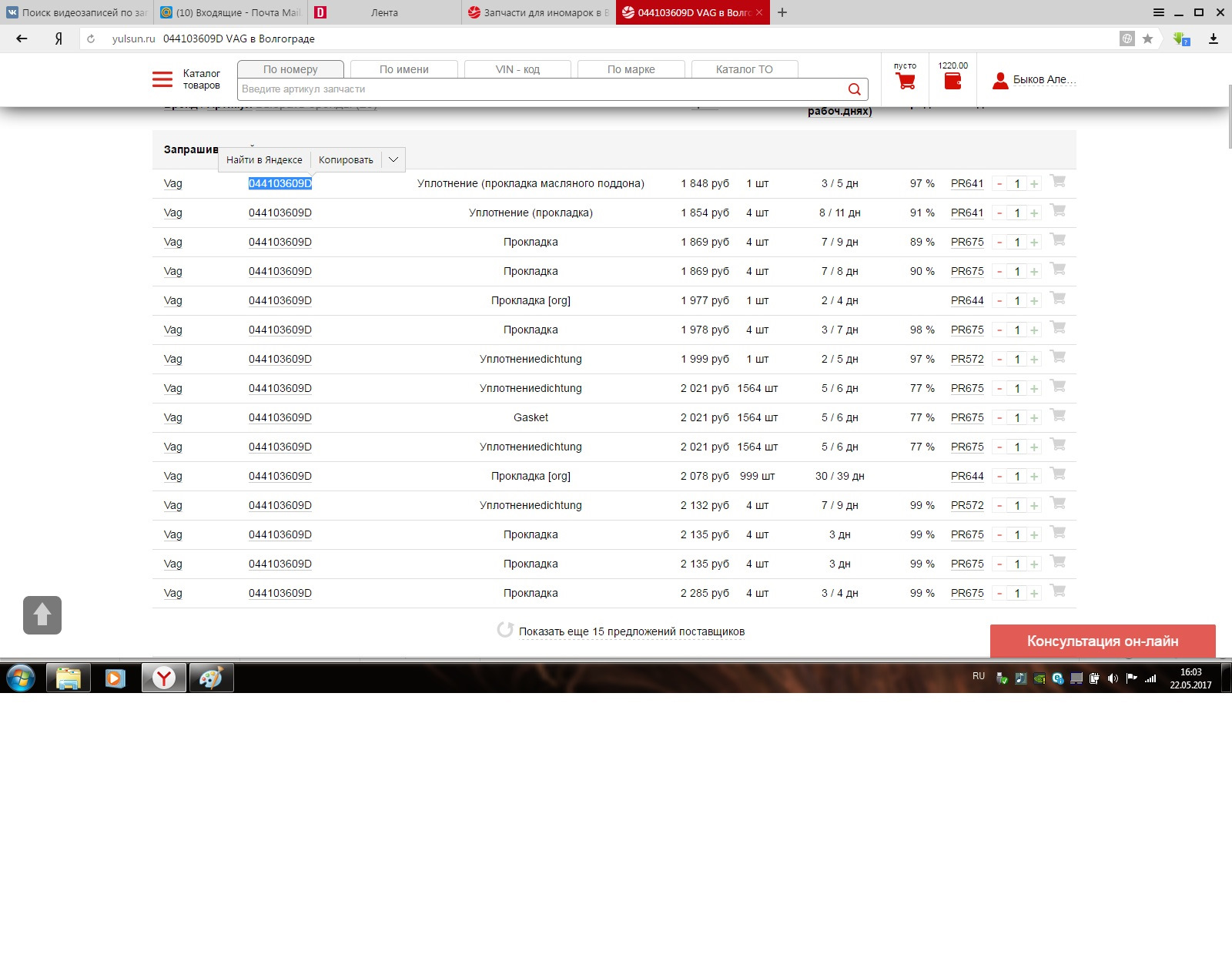The height and width of the screenshot is (961, 1232).
Task: Click Каталог товаров label
Action: [202, 79]
